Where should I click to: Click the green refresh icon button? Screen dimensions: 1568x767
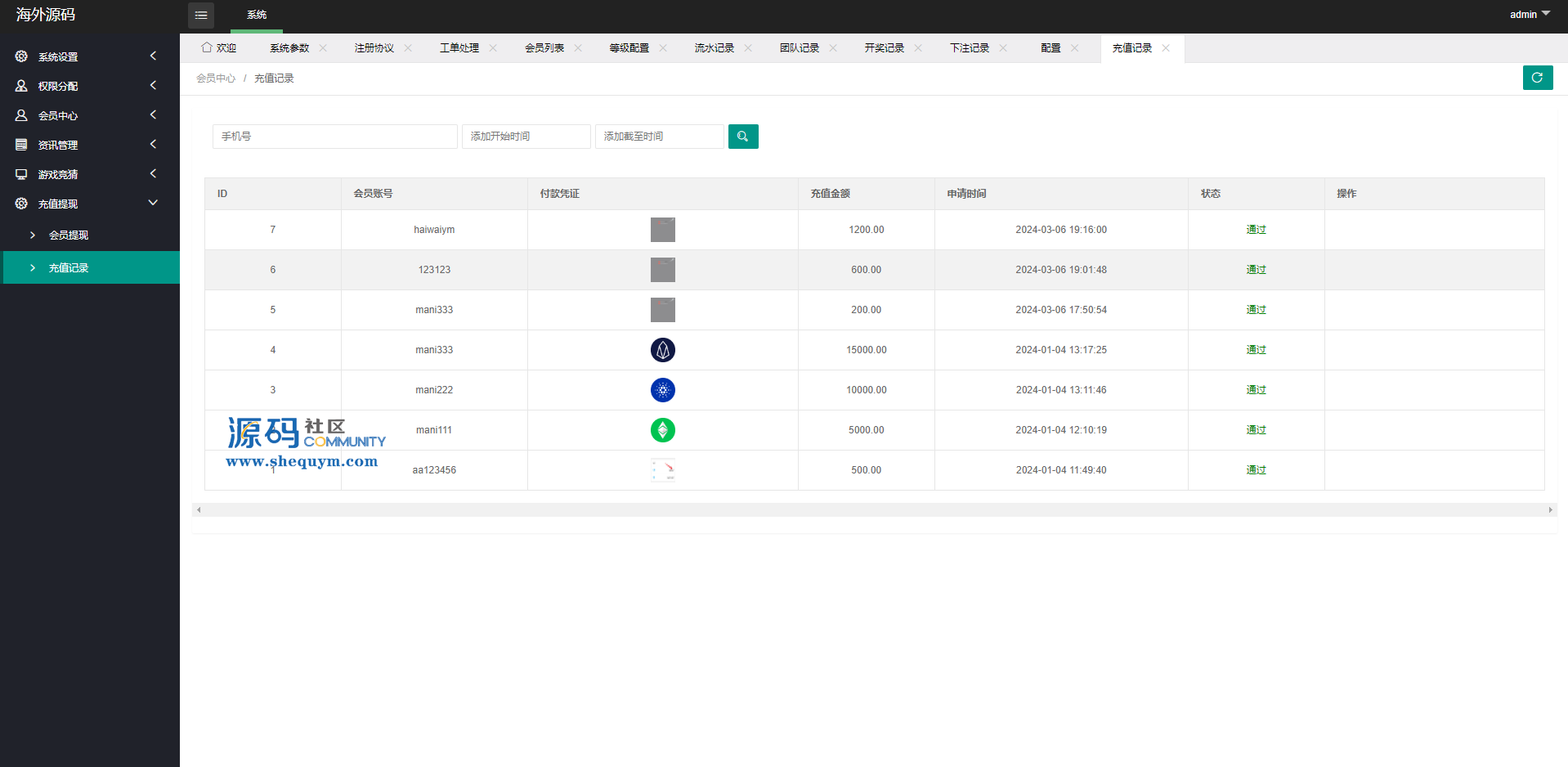click(1538, 78)
